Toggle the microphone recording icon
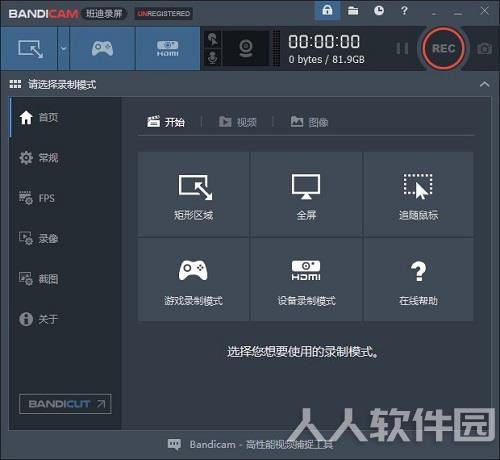 (x=213, y=57)
